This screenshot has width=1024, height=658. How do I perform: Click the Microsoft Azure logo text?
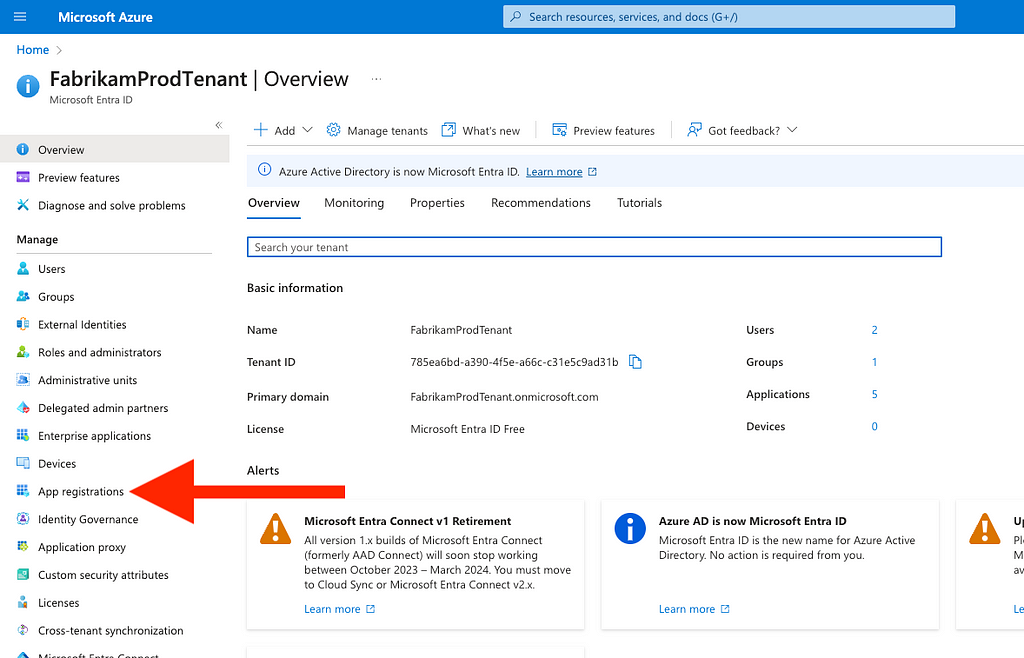click(x=105, y=17)
